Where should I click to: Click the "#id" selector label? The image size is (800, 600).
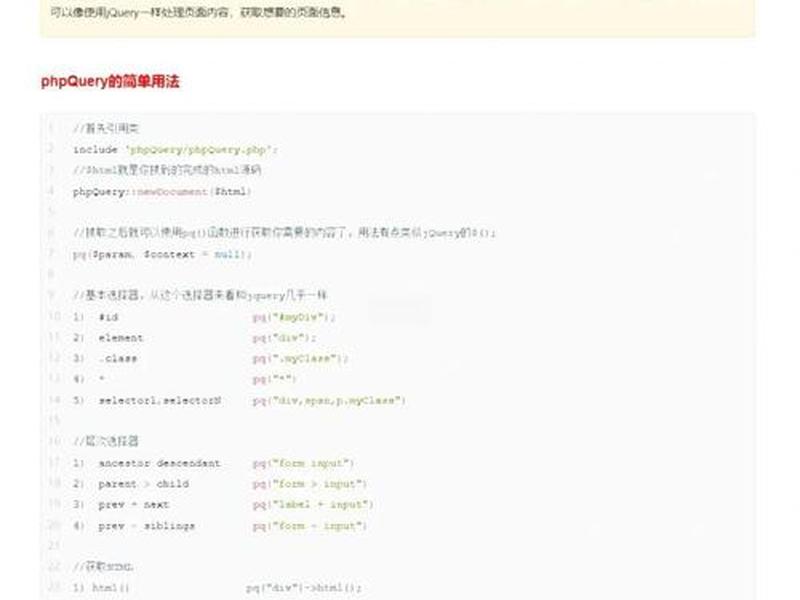109,317
